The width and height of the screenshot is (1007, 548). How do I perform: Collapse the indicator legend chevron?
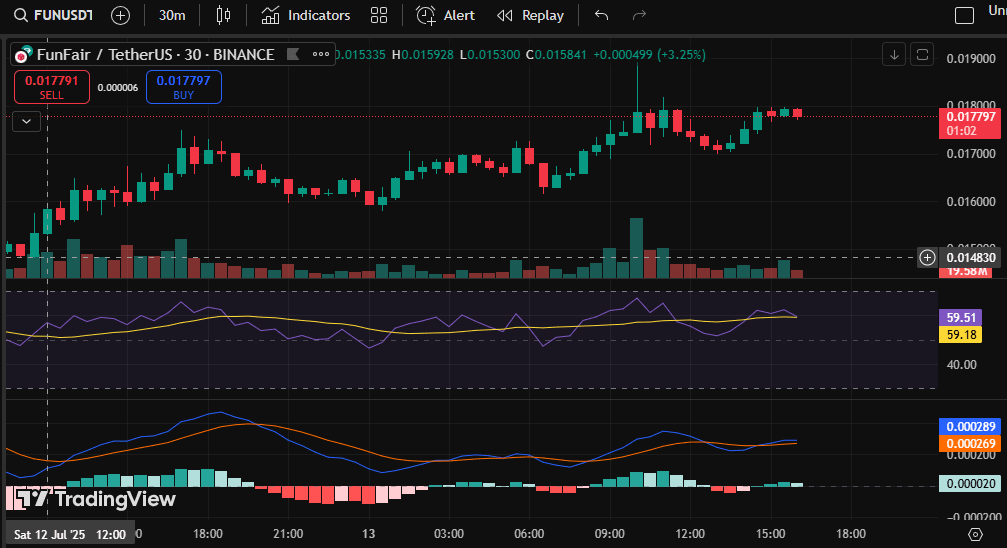click(x=26, y=121)
